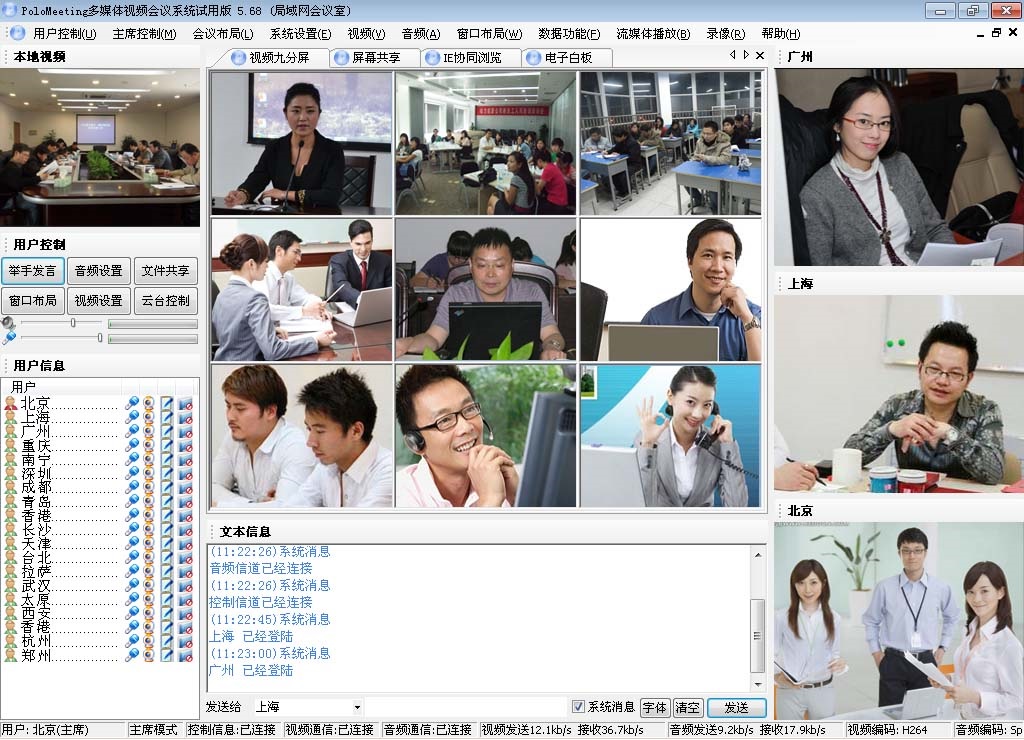Click the 清空 button to clear chat

pyautogui.click(x=688, y=707)
